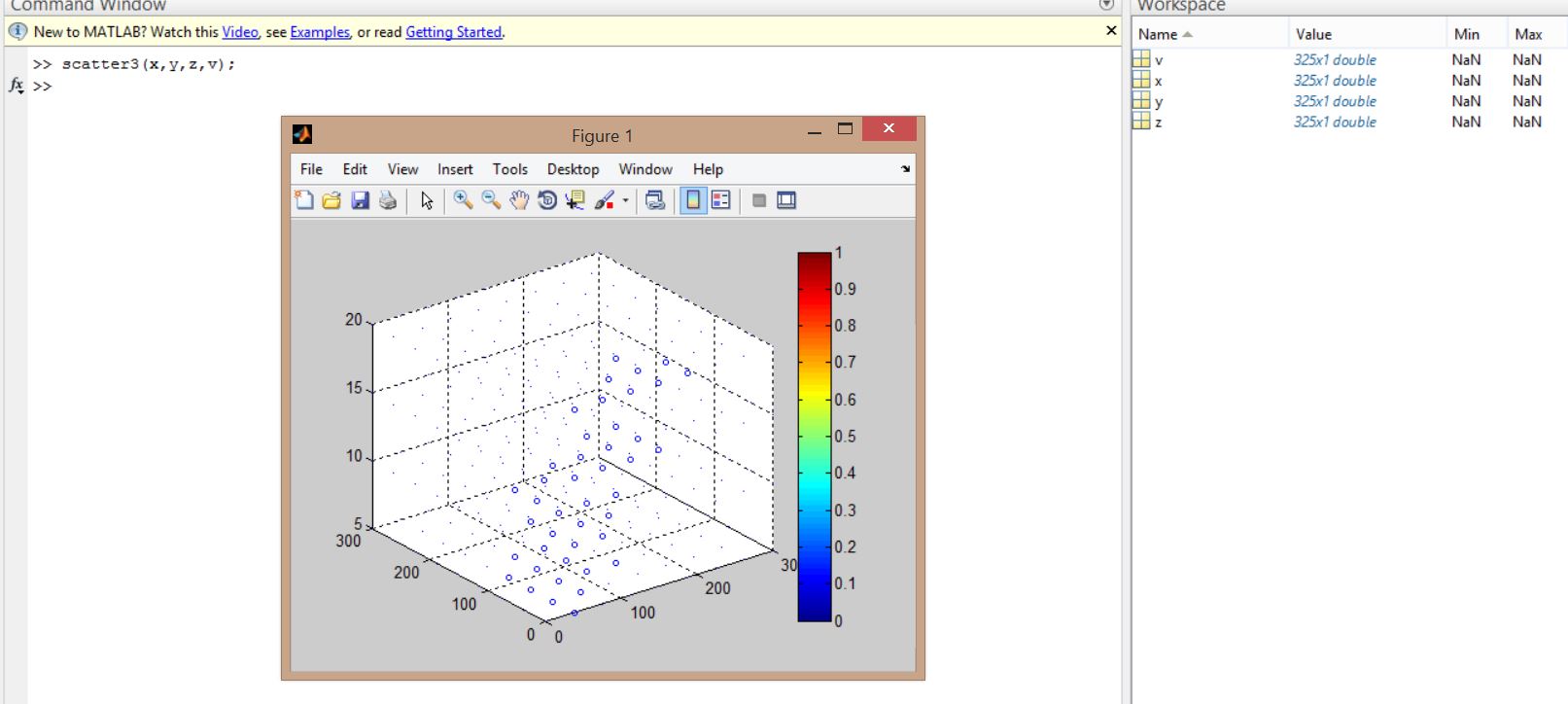1568x704 pixels.
Task: Toggle the Insert Colorbar button off
Action: click(693, 200)
